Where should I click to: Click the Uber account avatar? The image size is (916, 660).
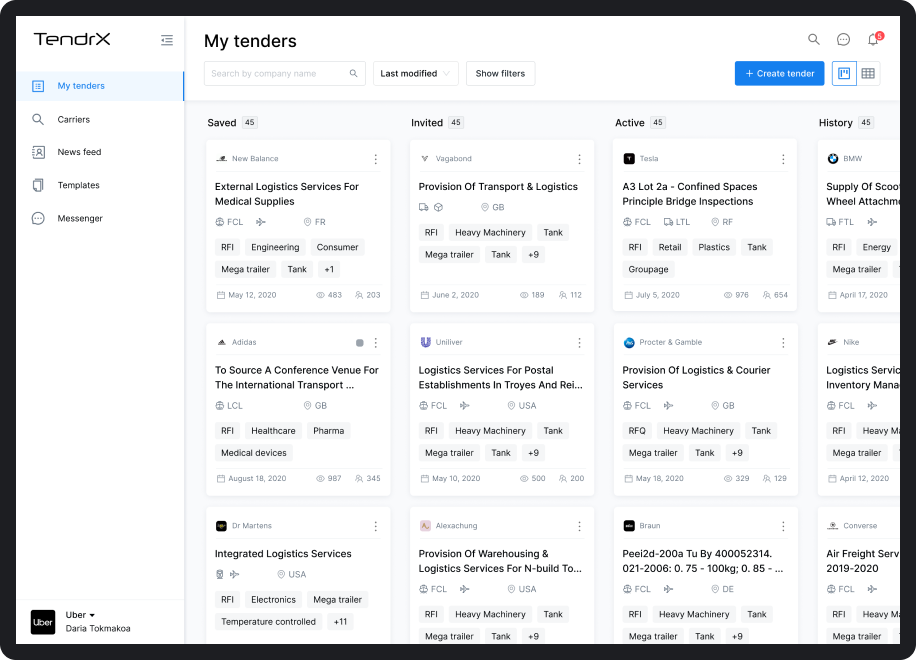click(x=43, y=622)
